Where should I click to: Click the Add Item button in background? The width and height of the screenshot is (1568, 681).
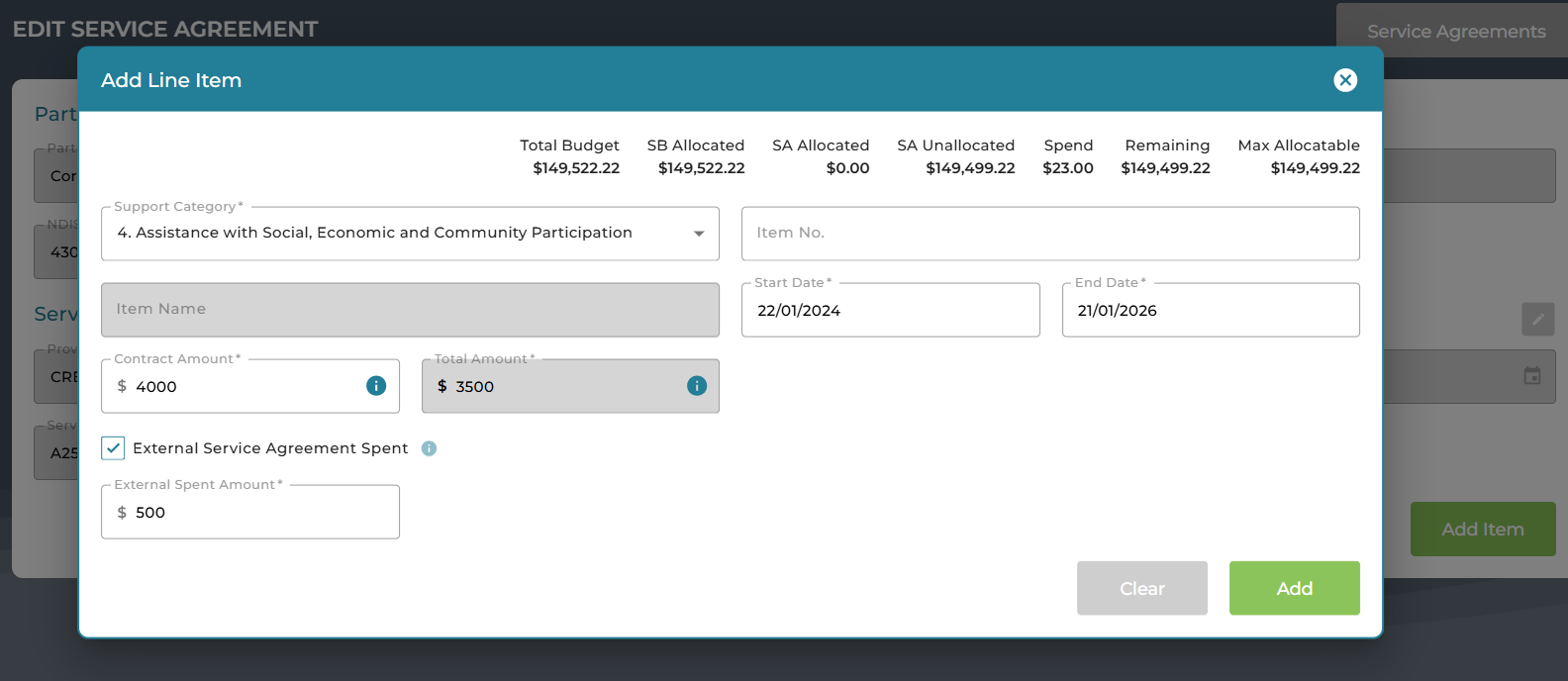[x=1482, y=530]
